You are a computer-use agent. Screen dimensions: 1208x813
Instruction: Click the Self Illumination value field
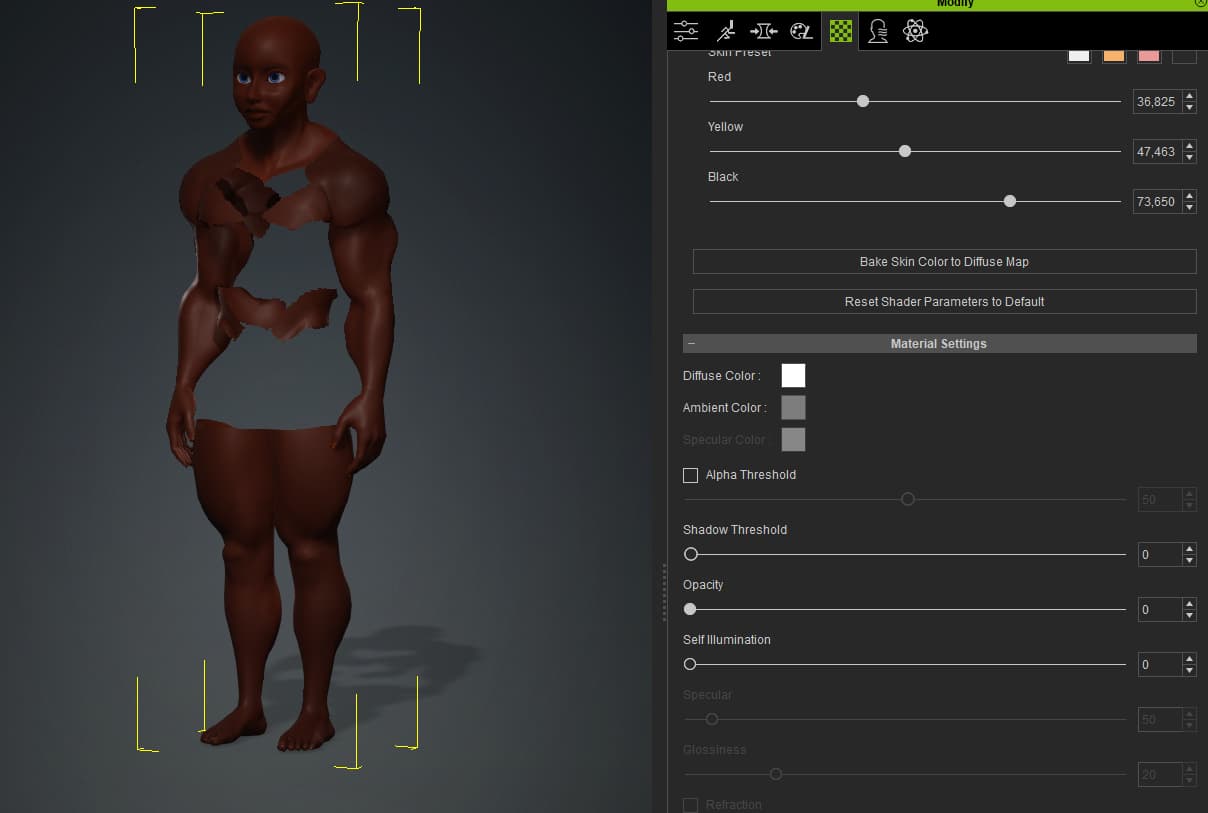coord(1160,664)
